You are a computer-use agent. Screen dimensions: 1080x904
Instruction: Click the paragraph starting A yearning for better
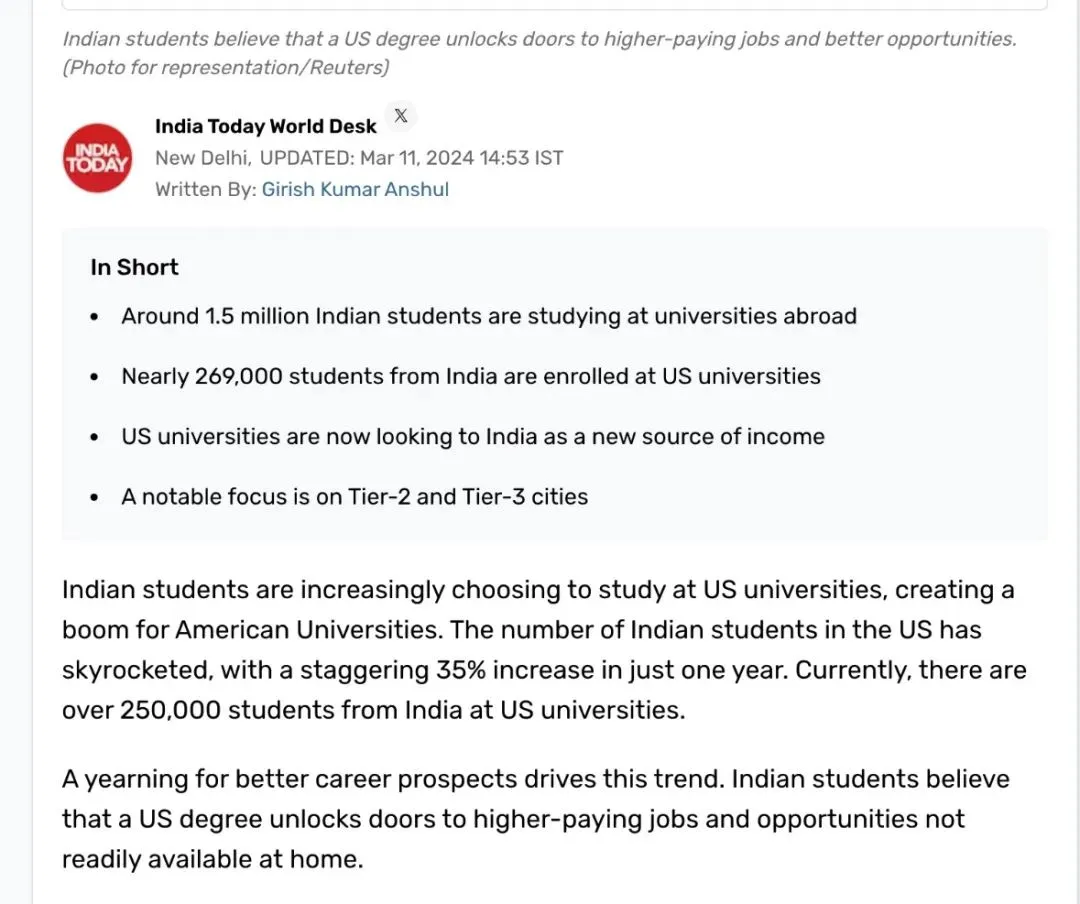tap(536, 819)
